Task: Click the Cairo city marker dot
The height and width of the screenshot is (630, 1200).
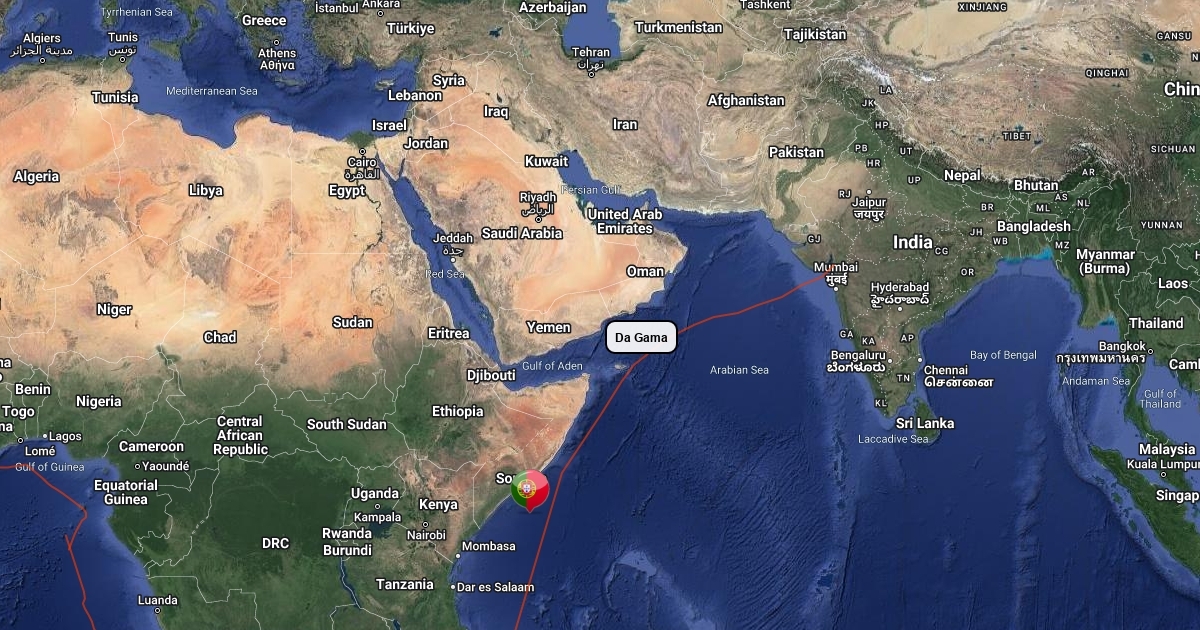Action: 362,151
